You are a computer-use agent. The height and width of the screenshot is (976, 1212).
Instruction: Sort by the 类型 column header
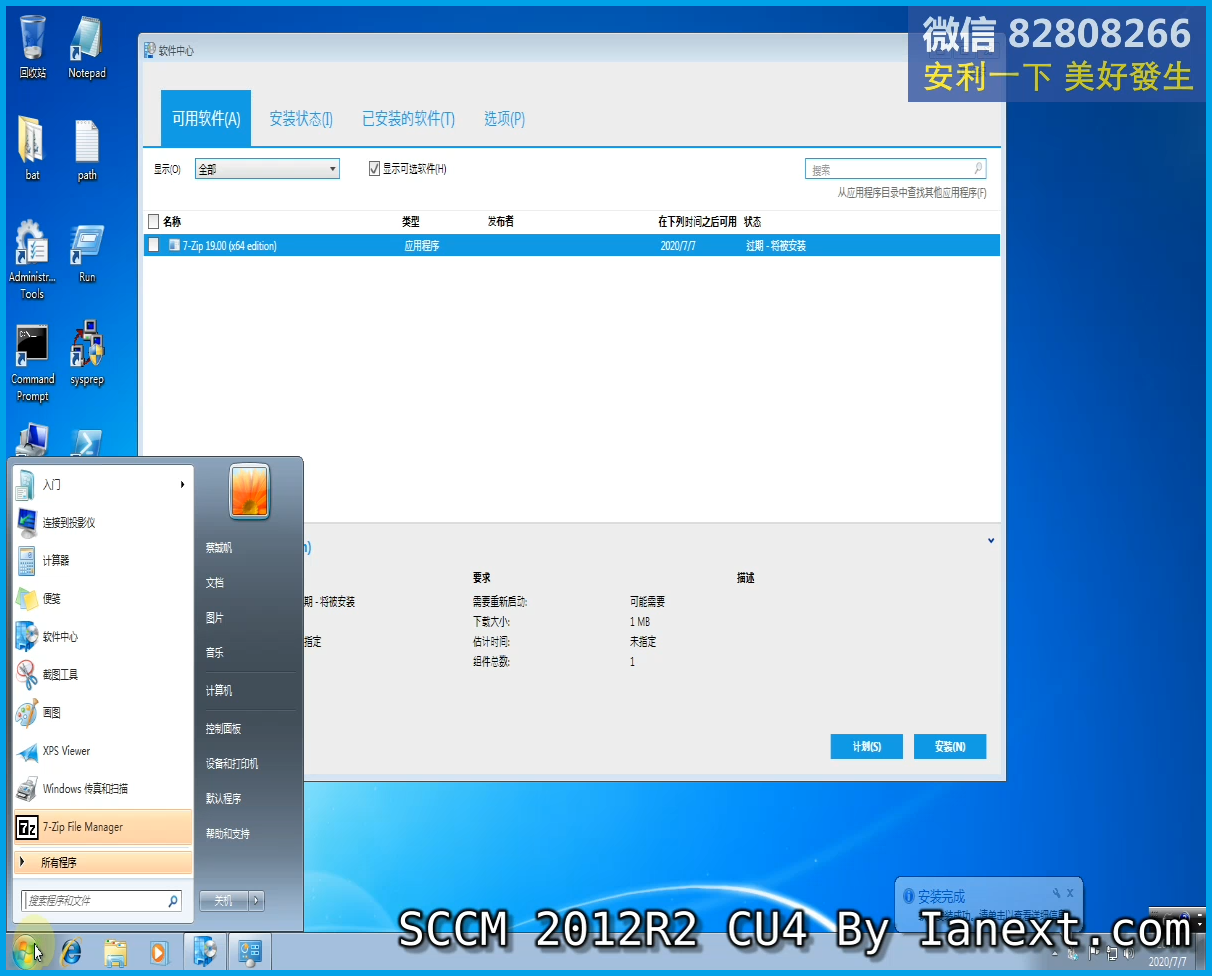tap(411, 221)
